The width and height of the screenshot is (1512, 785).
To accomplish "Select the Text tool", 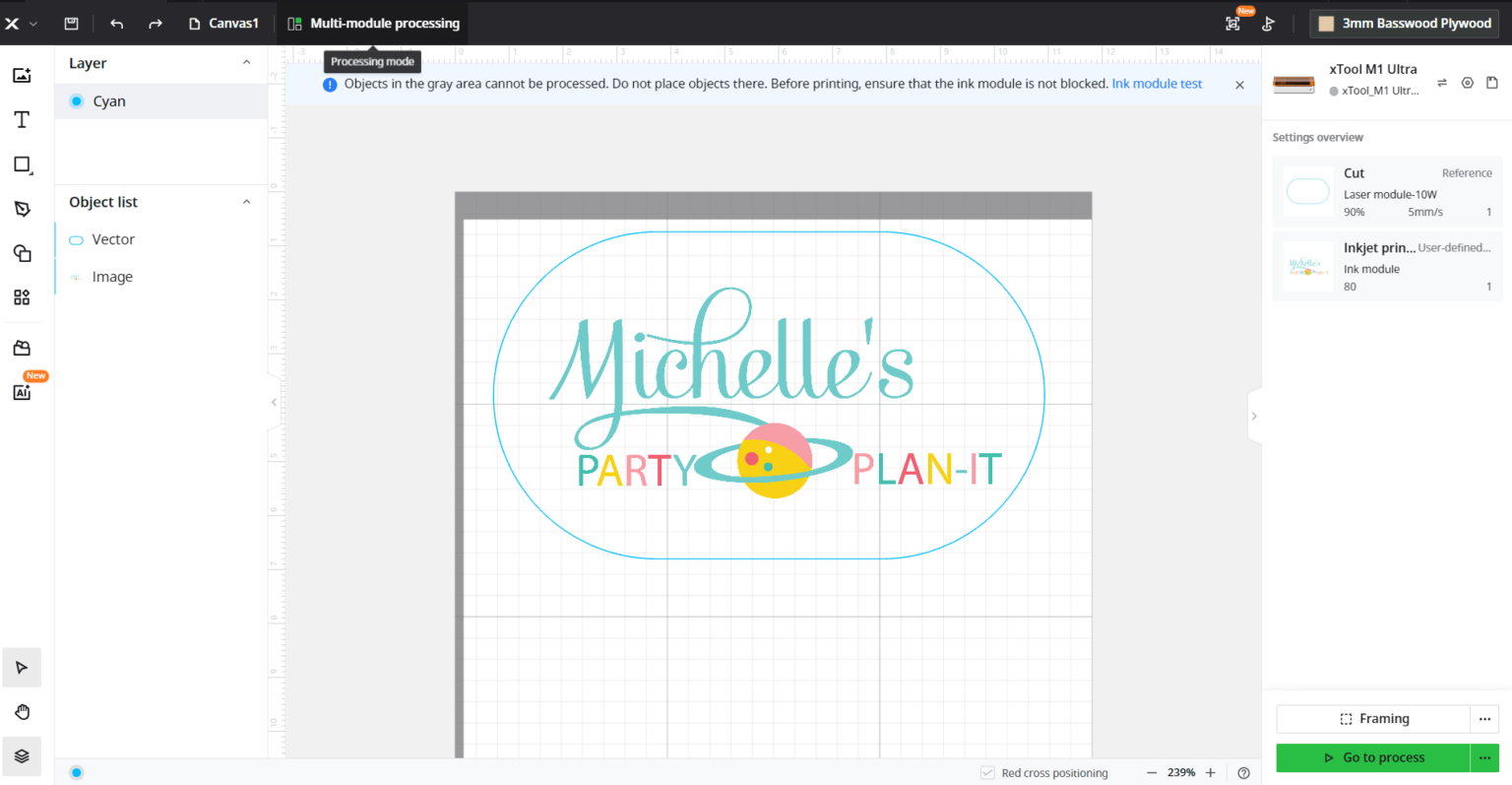I will (22, 119).
